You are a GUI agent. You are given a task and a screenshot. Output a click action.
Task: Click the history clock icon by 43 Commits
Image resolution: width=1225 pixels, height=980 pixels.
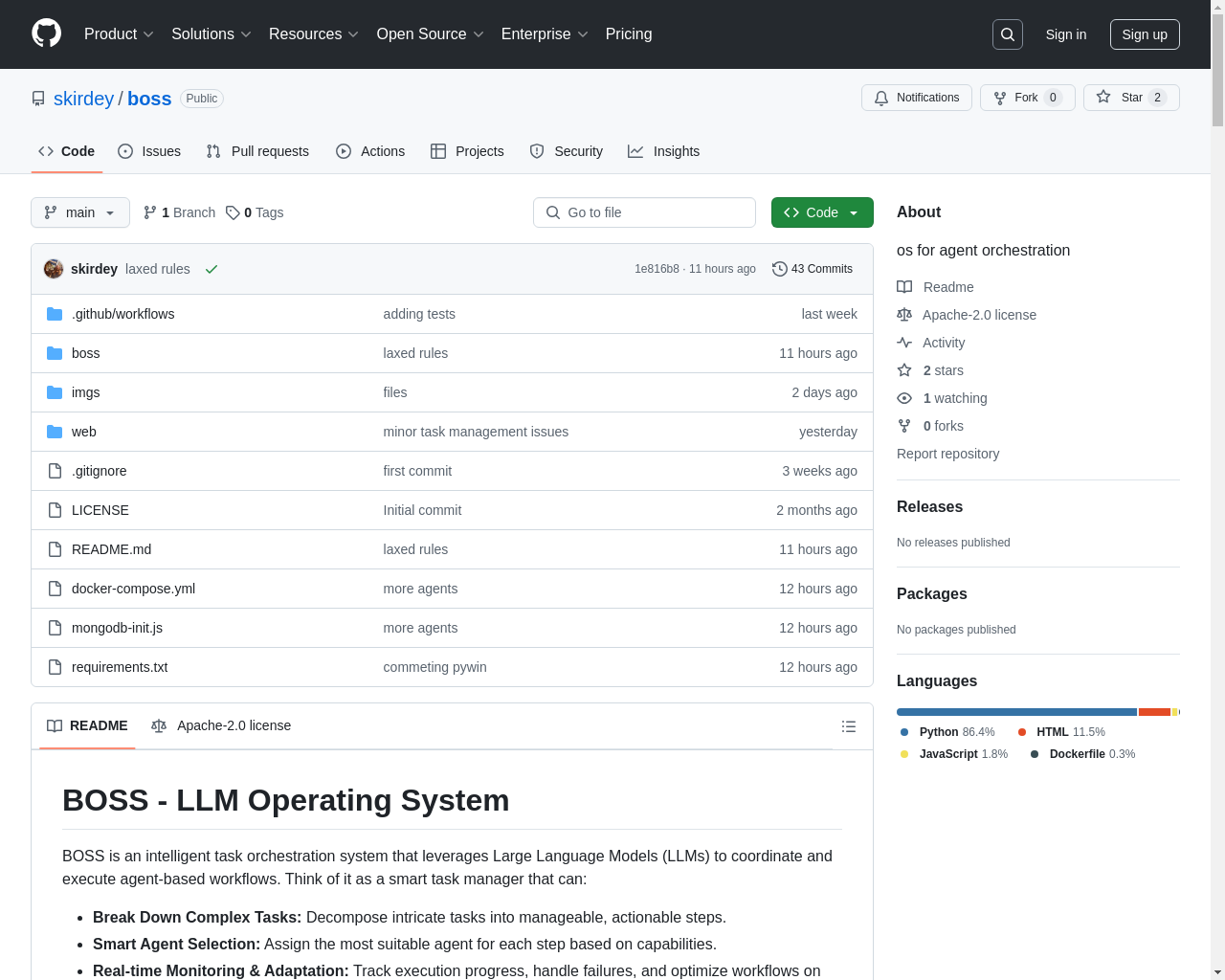point(780,269)
